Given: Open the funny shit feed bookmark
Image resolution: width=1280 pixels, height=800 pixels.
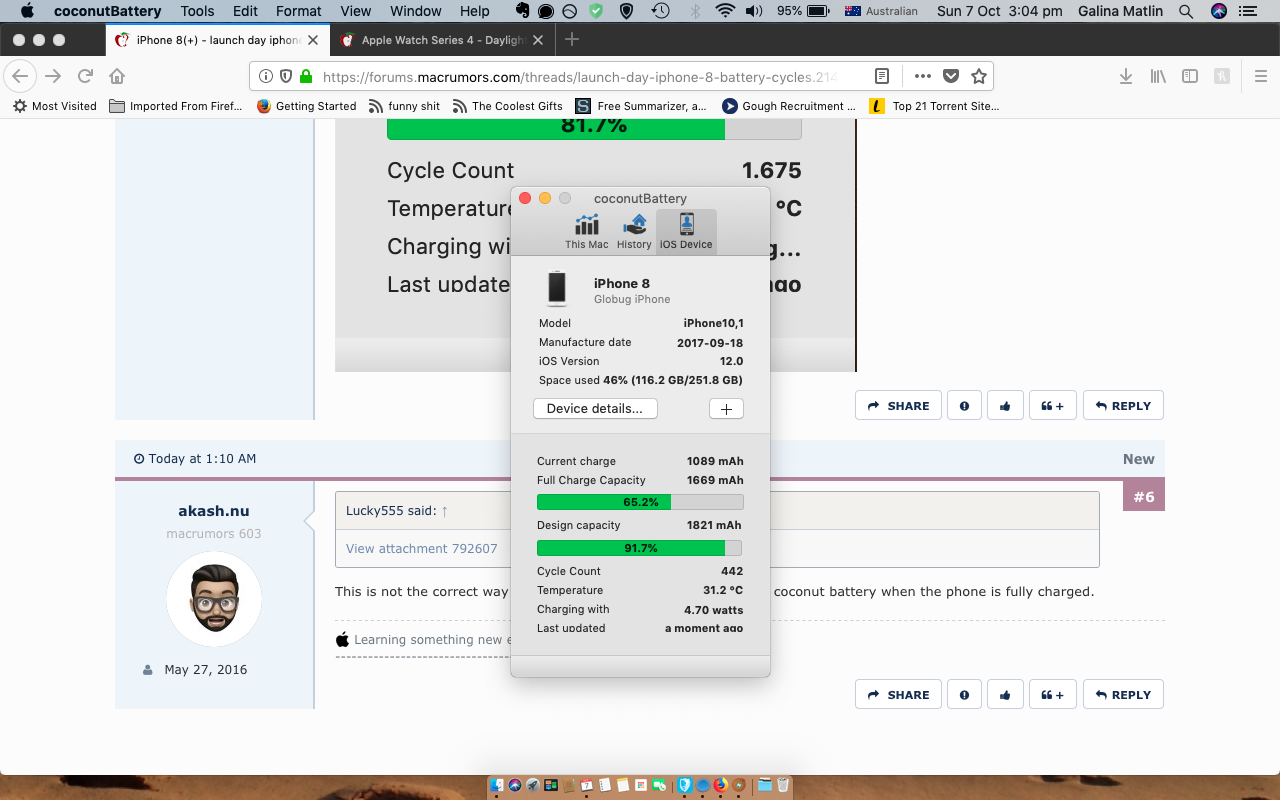Looking at the screenshot, I should coord(404,106).
